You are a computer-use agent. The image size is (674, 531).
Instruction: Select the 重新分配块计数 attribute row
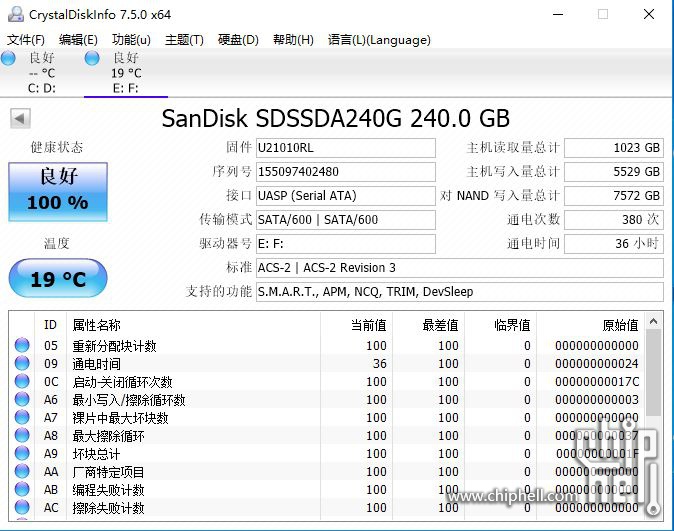328,345
